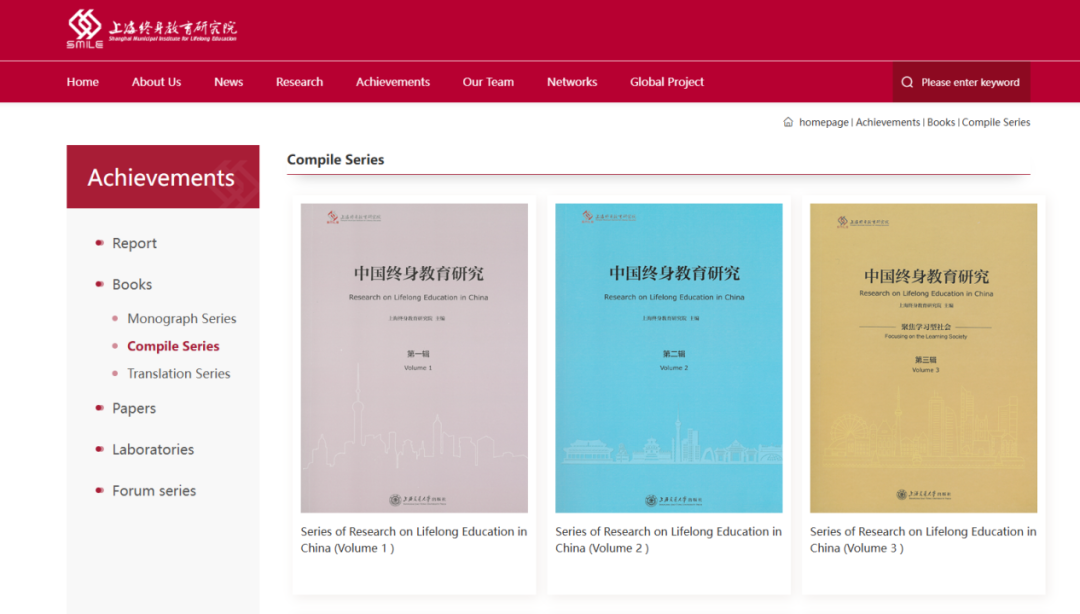Screen dimensions: 1080x614
Task: Open Forum series sidebar item
Action: 154,490
